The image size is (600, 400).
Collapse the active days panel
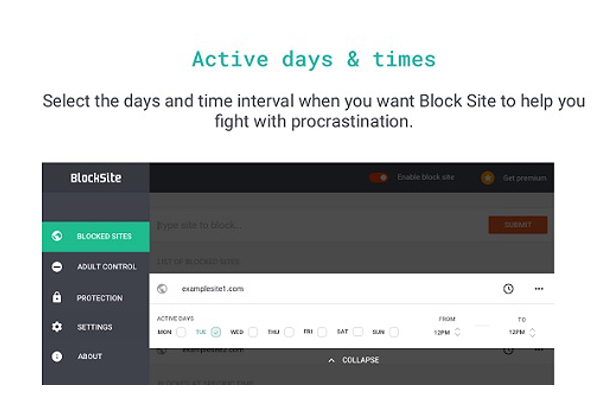pos(354,360)
